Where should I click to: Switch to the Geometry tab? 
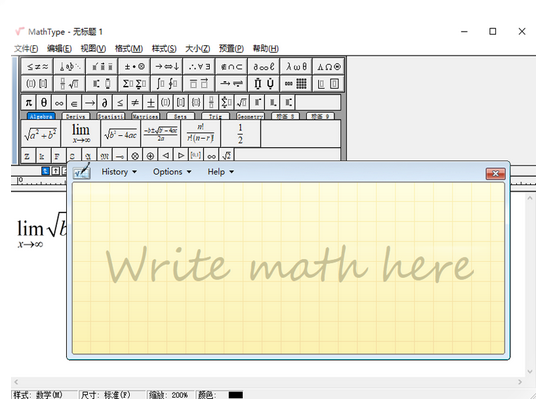tap(250, 116)
